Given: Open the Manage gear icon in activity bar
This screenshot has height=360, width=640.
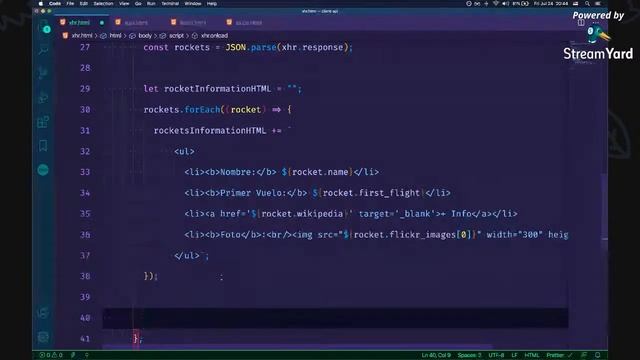Looking at the screenshot, I should [x=43, y=337].
